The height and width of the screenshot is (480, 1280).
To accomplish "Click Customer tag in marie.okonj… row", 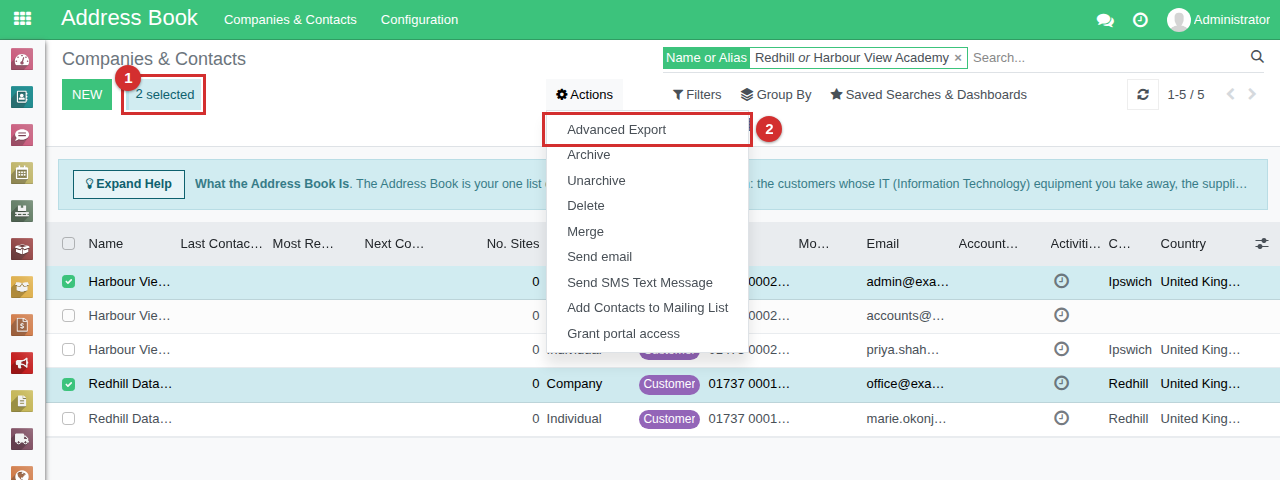I will 669,418.
